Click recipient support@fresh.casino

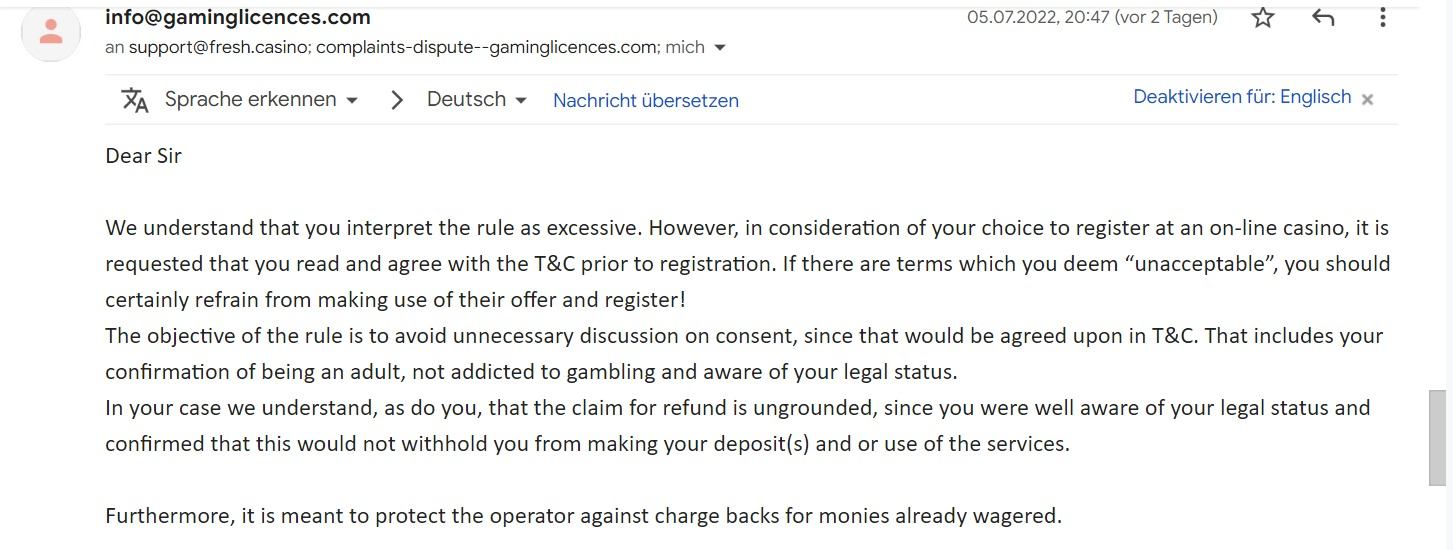[x=218, y=47]
